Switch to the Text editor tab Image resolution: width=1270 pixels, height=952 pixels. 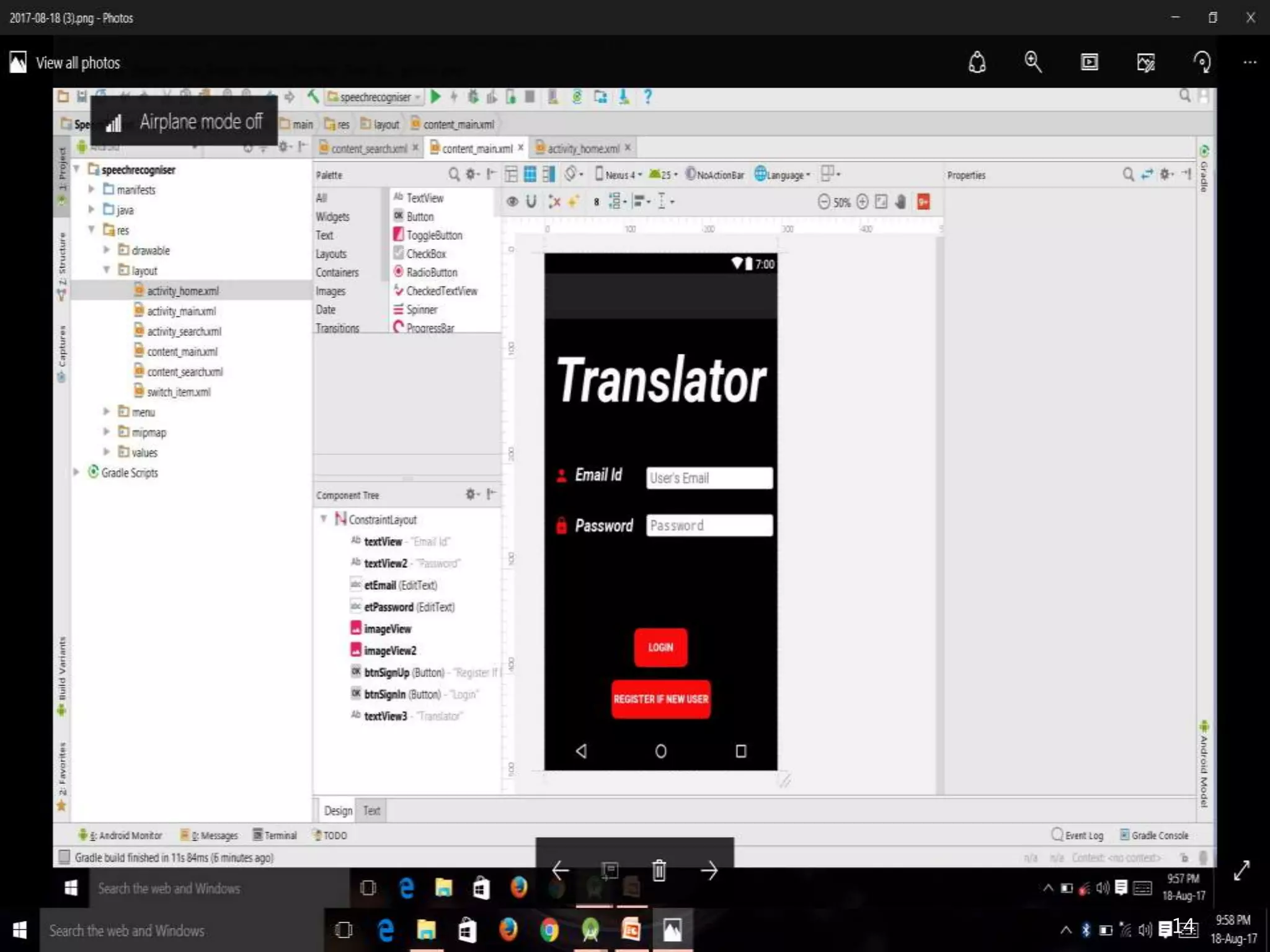pyautogui.click(x=371, y=811)
